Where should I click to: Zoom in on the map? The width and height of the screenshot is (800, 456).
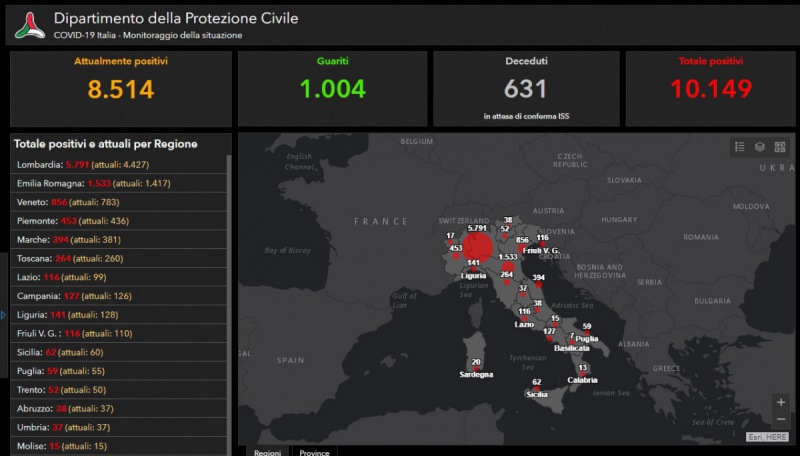780,402
